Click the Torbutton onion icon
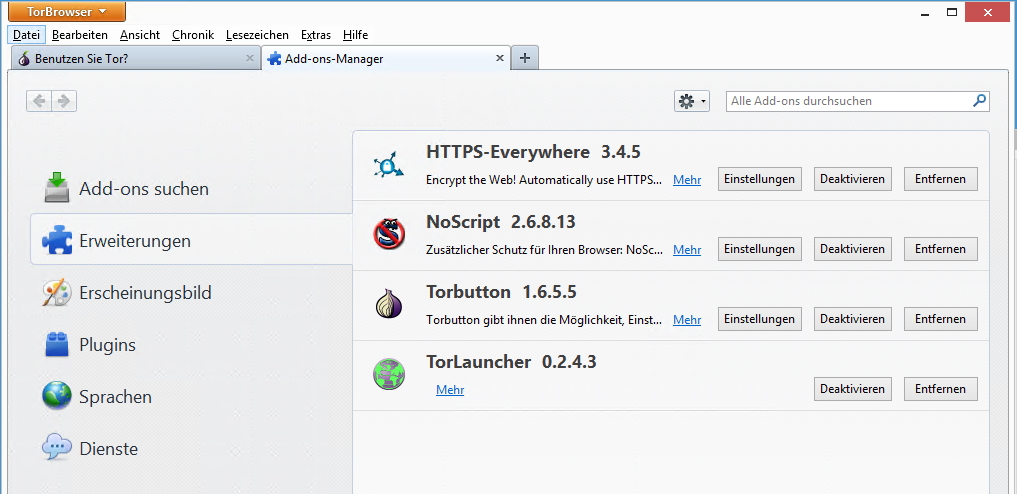The width and height of the screenshot is (1017, 494). pyautogui.click(x=389, y=304)
